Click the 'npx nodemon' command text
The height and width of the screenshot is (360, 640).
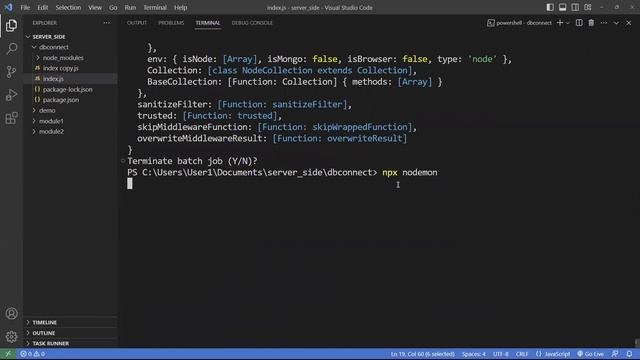coord(409,173)
